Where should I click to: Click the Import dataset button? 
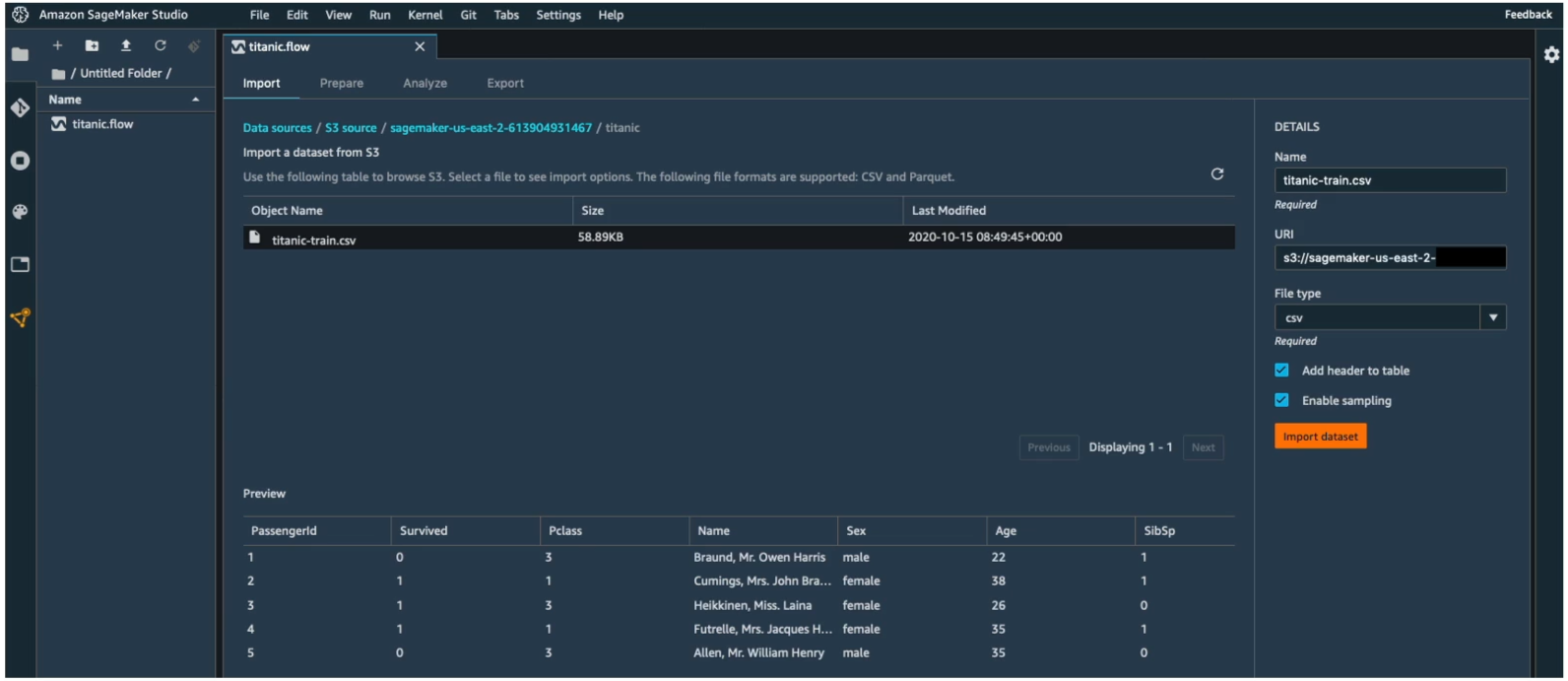coord(1320,437)
